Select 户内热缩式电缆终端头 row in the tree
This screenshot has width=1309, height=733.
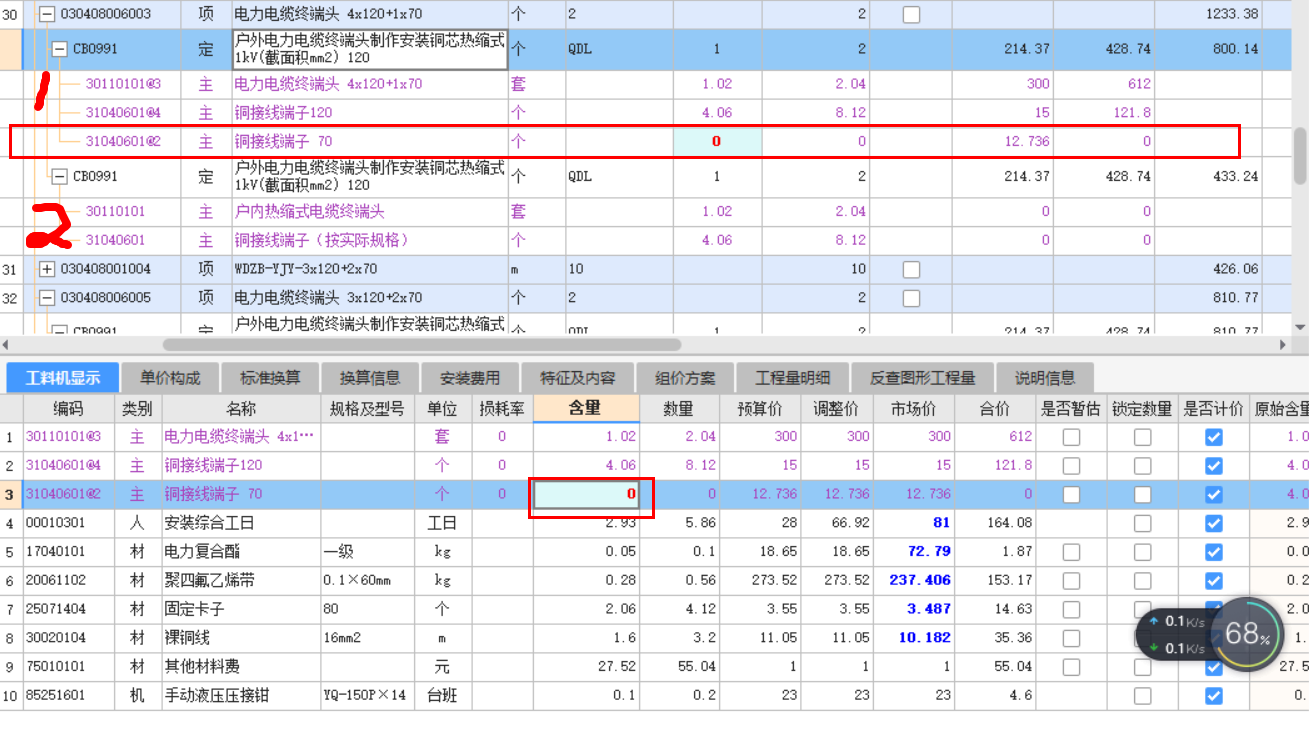coord(309,212)
